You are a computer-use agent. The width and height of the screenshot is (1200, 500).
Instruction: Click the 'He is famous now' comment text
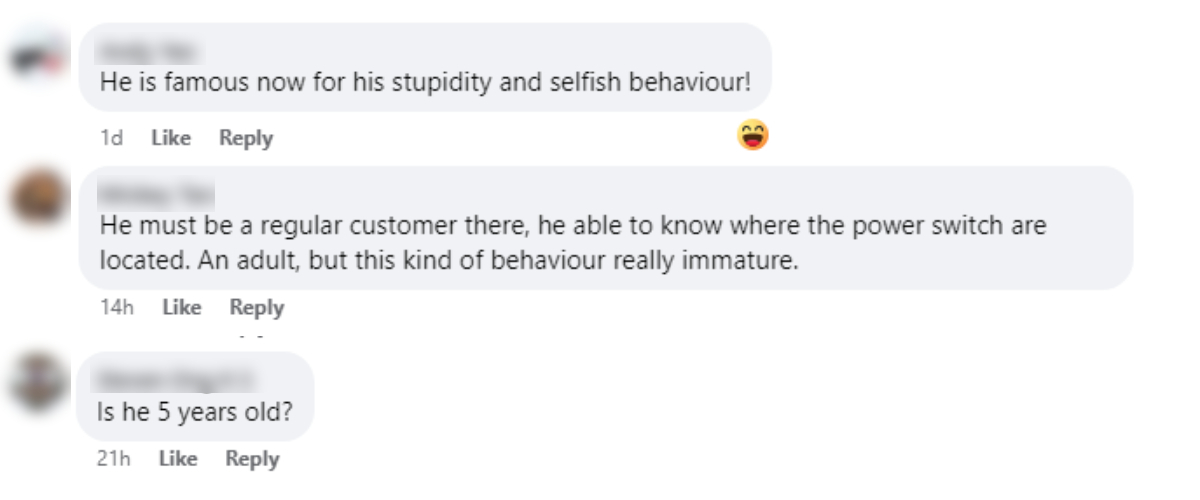tap(425, 81)
